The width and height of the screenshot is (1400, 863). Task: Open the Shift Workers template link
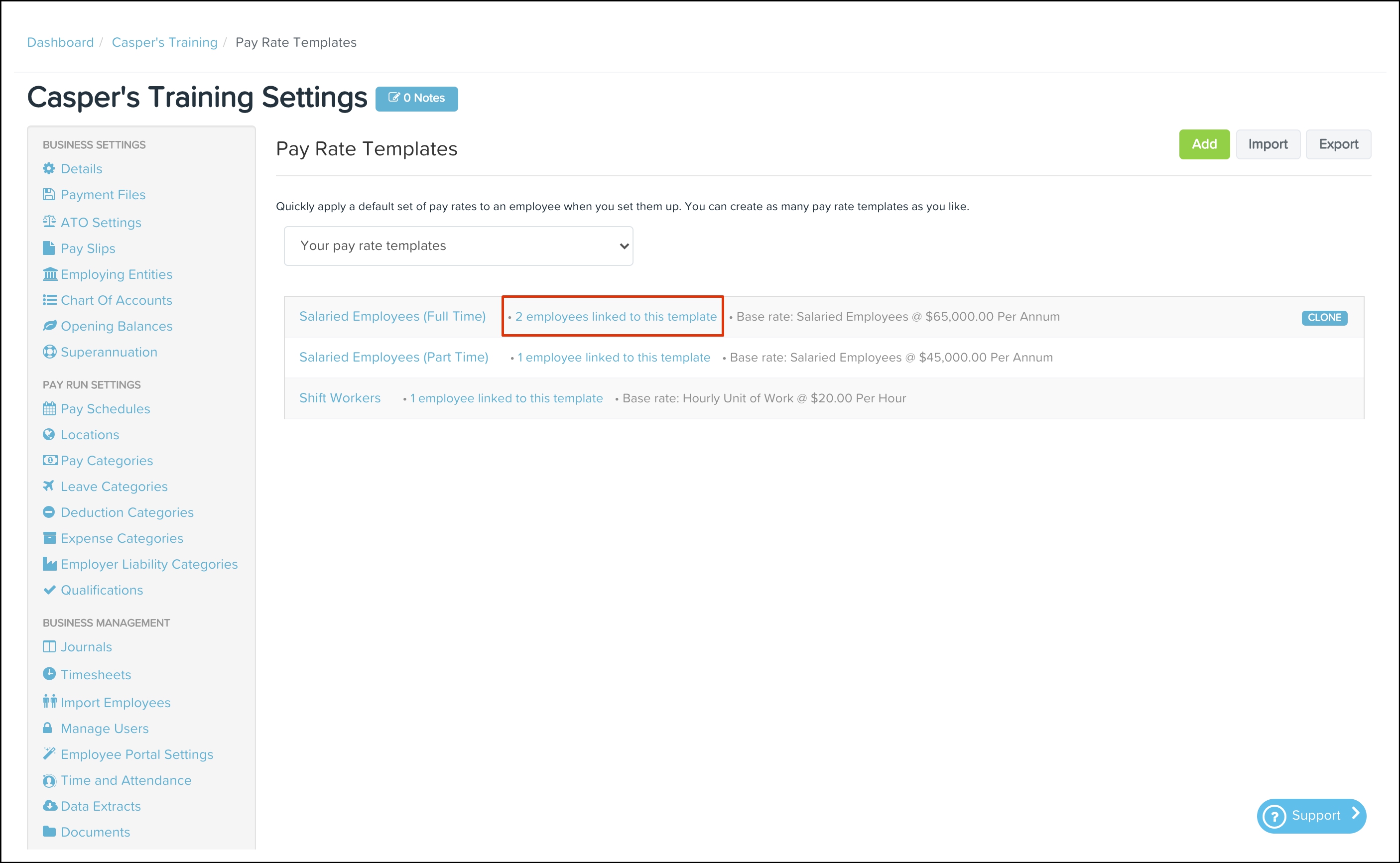(340, 398)
